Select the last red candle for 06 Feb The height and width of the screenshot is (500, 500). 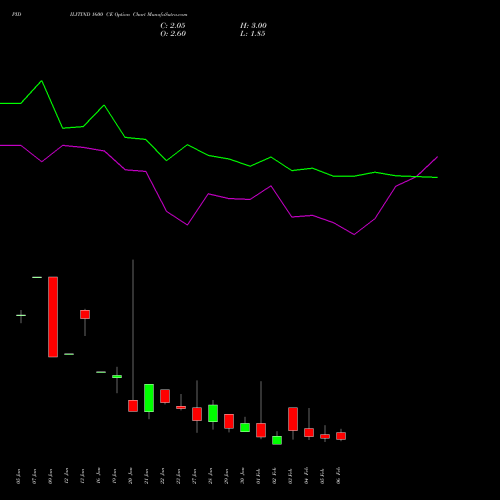[x=341, y=436]
